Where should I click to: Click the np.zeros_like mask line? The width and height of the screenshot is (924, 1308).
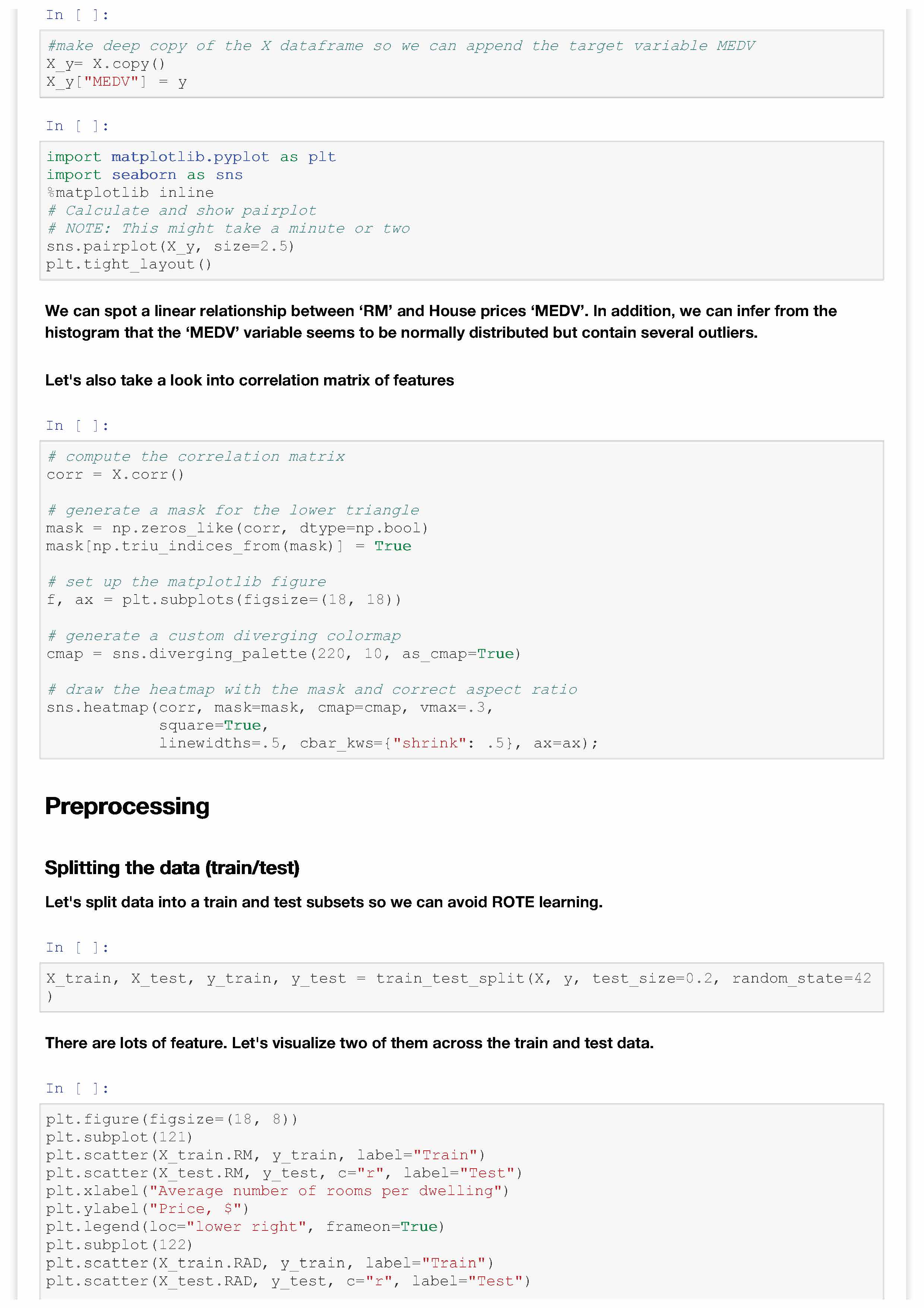click(237, 528)
